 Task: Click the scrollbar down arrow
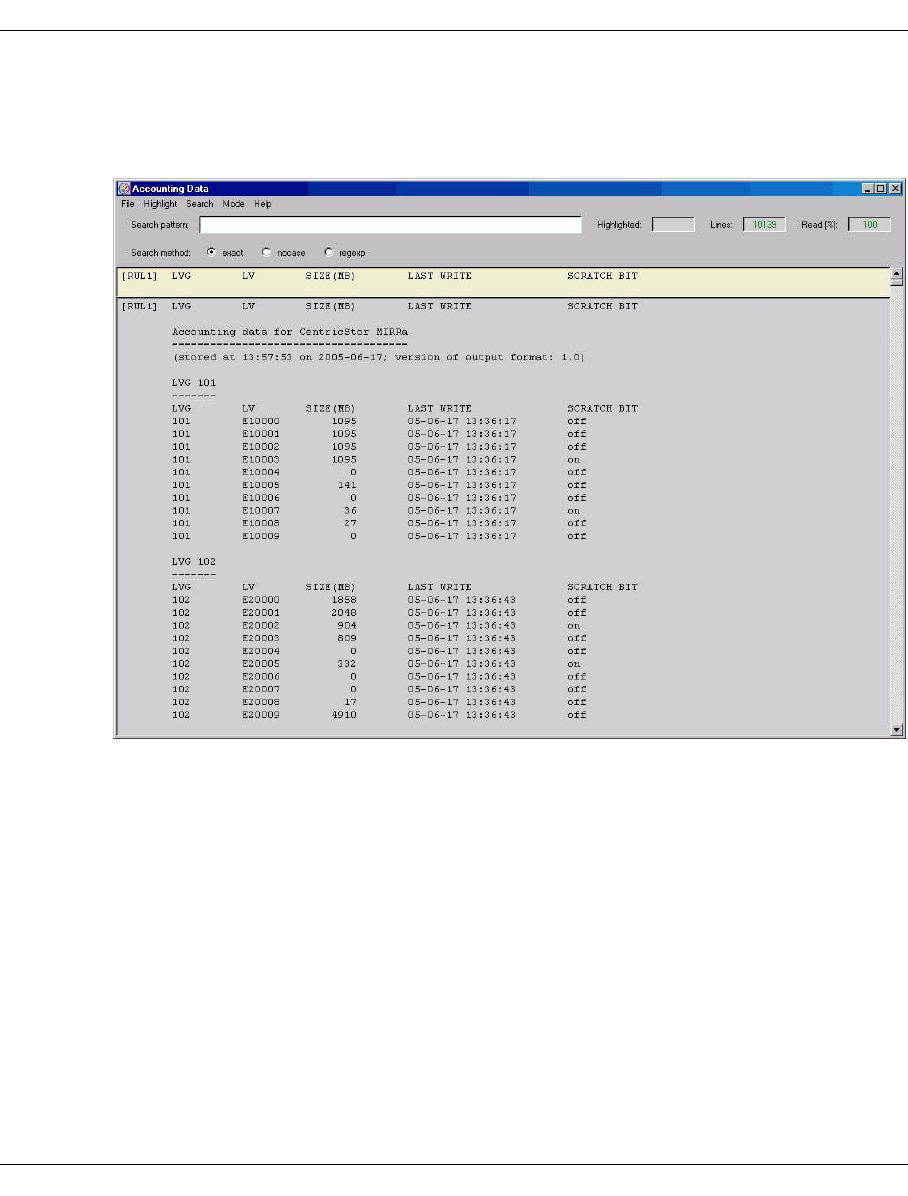click(897, 730)
